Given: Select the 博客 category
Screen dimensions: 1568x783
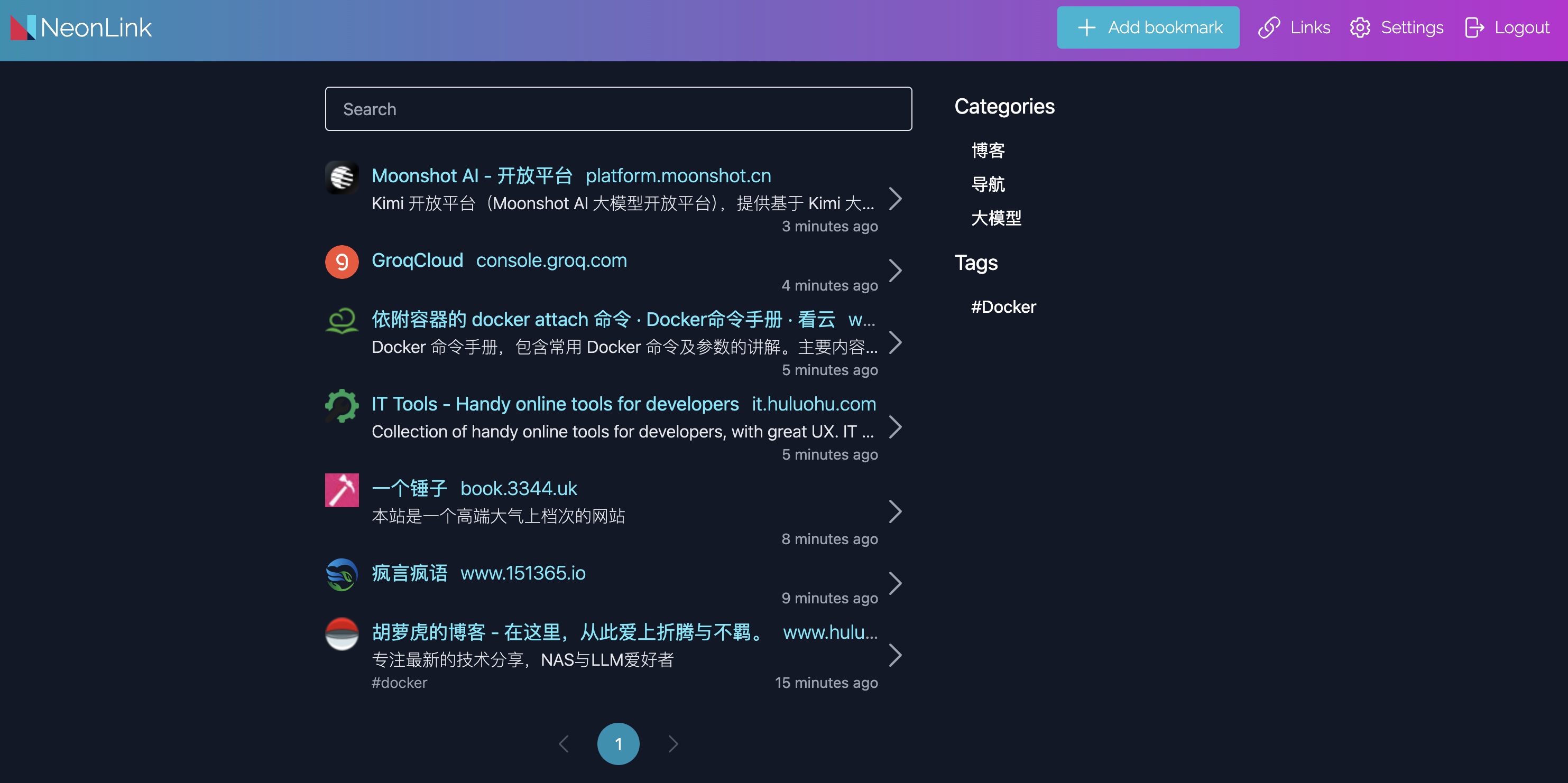Looking at the screenshot, I should pos(988,150).
